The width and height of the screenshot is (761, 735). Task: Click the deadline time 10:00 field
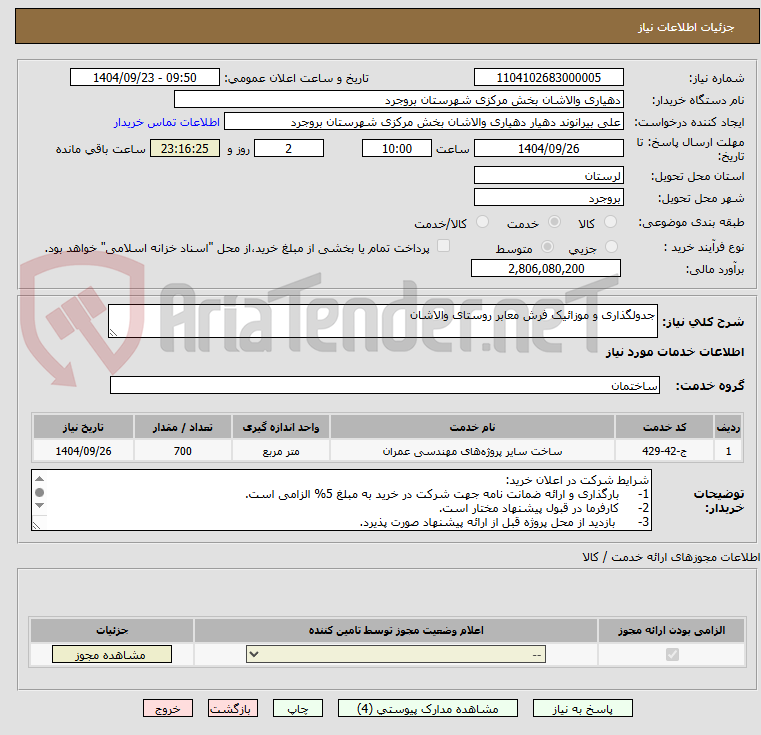397,149
